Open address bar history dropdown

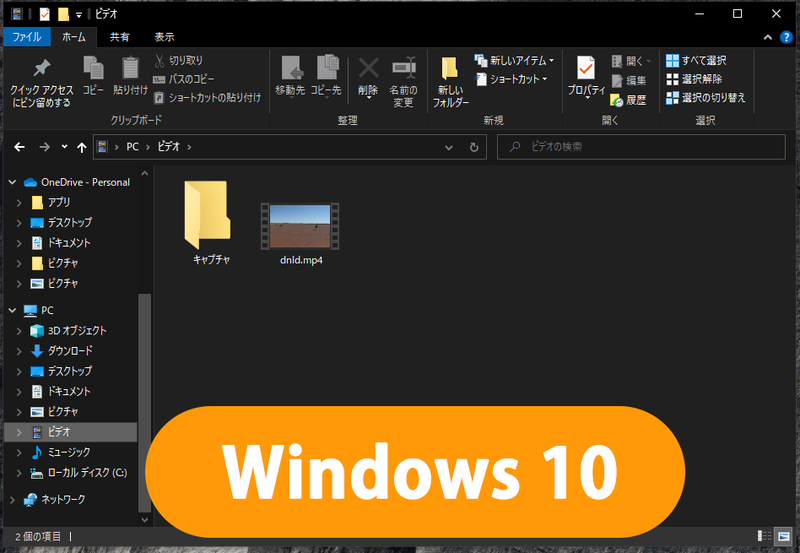tap(448, 147)
